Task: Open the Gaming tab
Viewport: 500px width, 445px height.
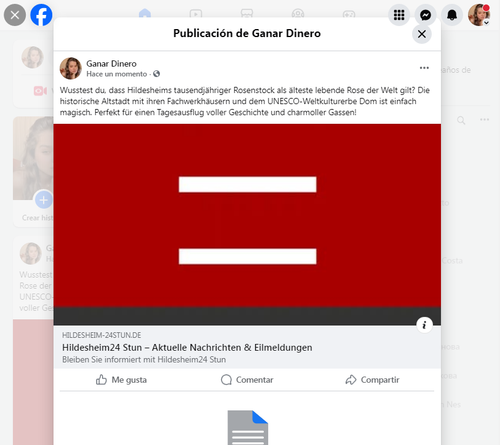Action: [349, 14]
